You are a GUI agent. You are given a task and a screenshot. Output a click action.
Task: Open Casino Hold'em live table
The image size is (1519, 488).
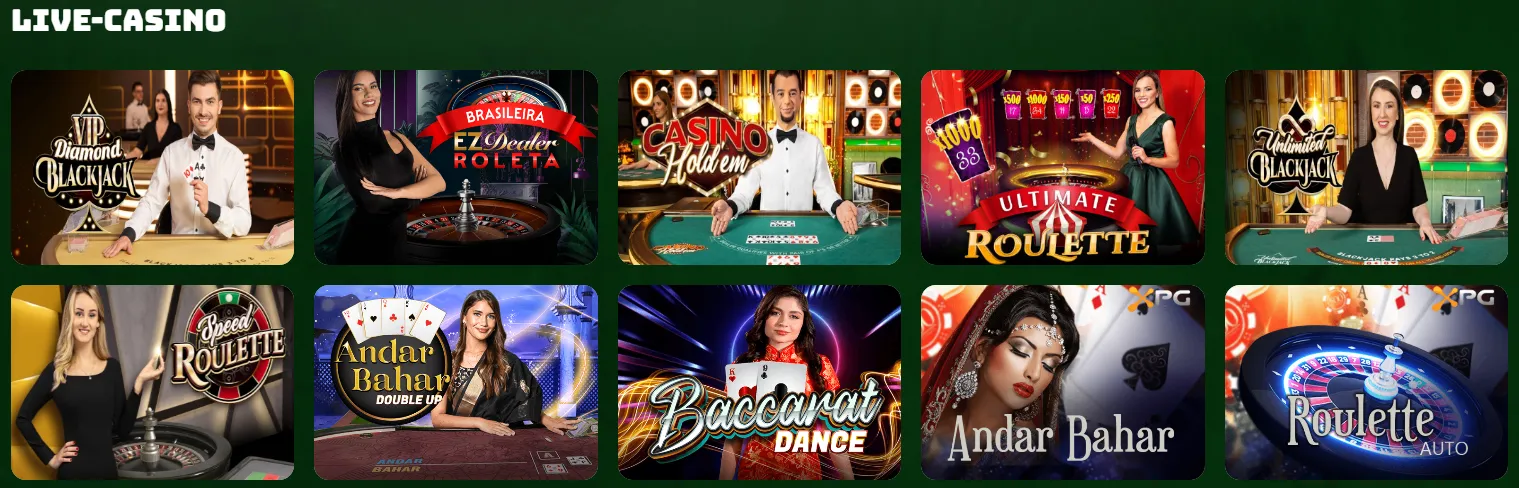tap(759, 167)
